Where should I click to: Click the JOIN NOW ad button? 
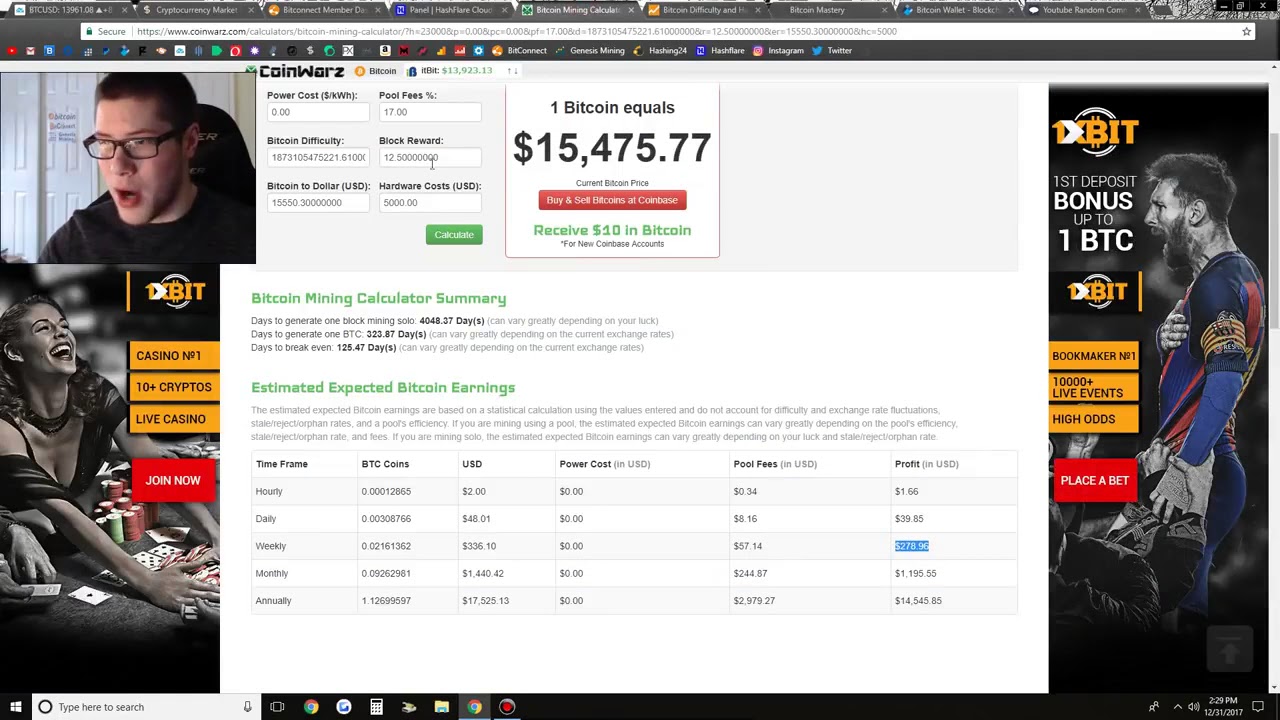point(173,480)
